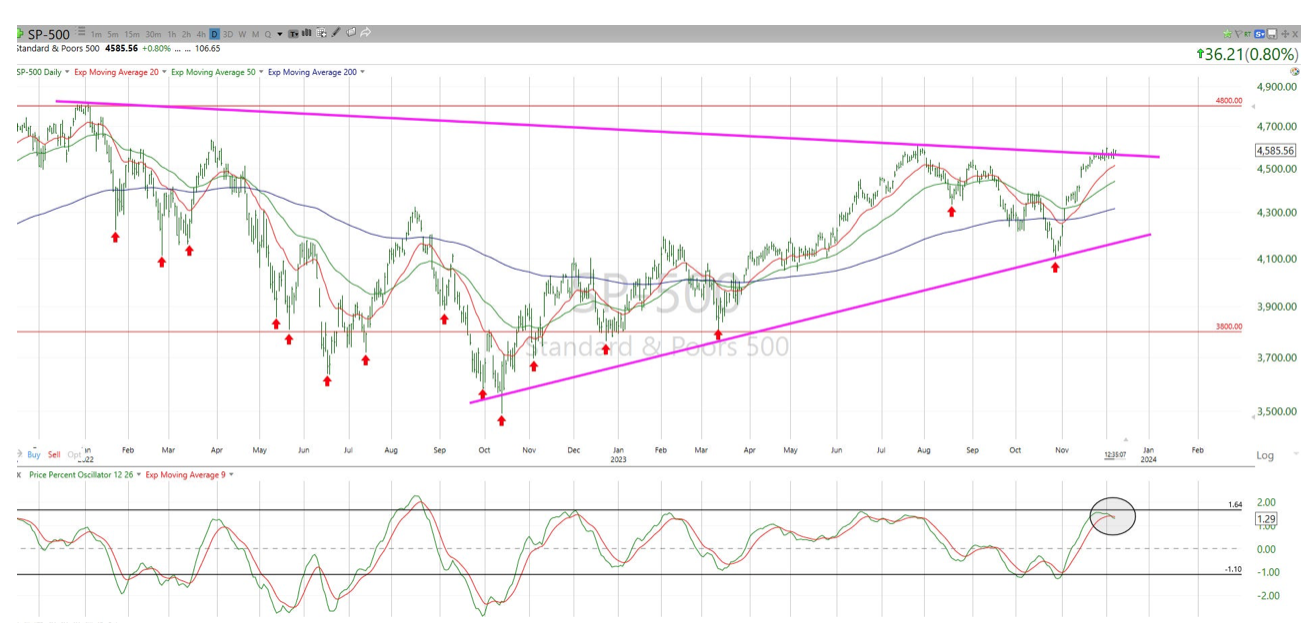Click the 4585.56 last price in header

click(x=121, y=48)
